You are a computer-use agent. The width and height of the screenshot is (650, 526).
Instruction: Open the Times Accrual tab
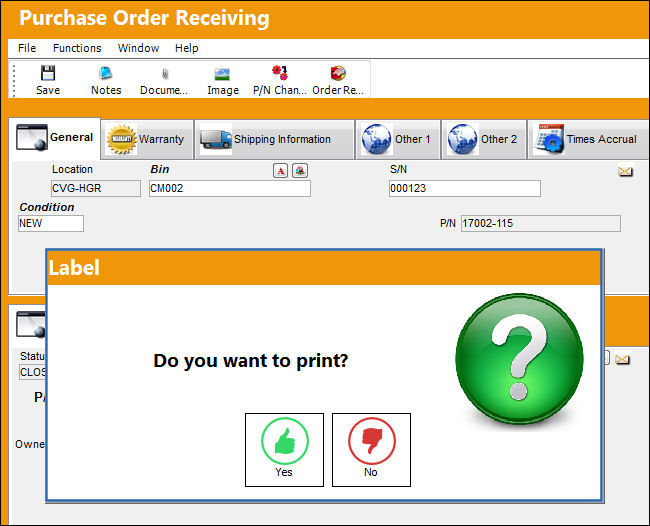pos(588,139)
